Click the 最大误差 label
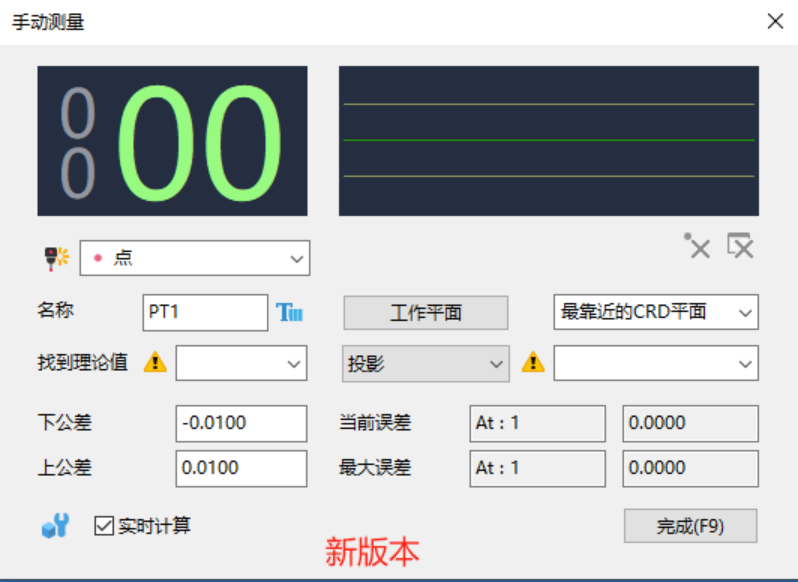This screenshot has width=798, height=582. coord(375,468)
